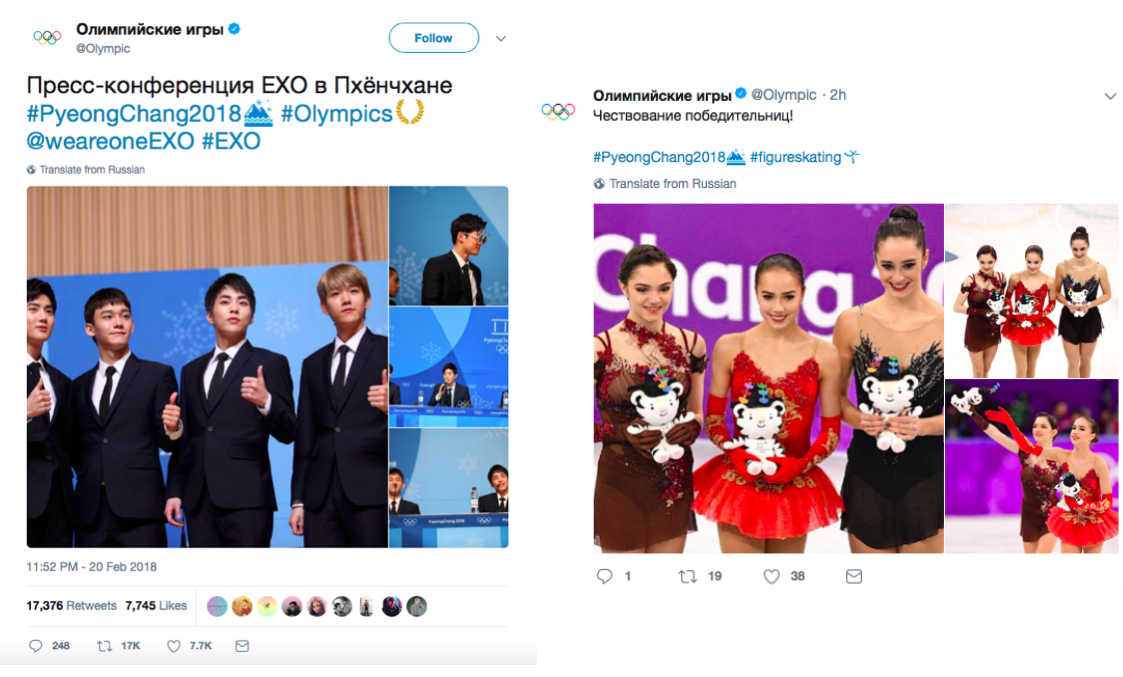Translate the EXO tweet from Russian
Screen dimensions: 1123x677
coord(92,170)
